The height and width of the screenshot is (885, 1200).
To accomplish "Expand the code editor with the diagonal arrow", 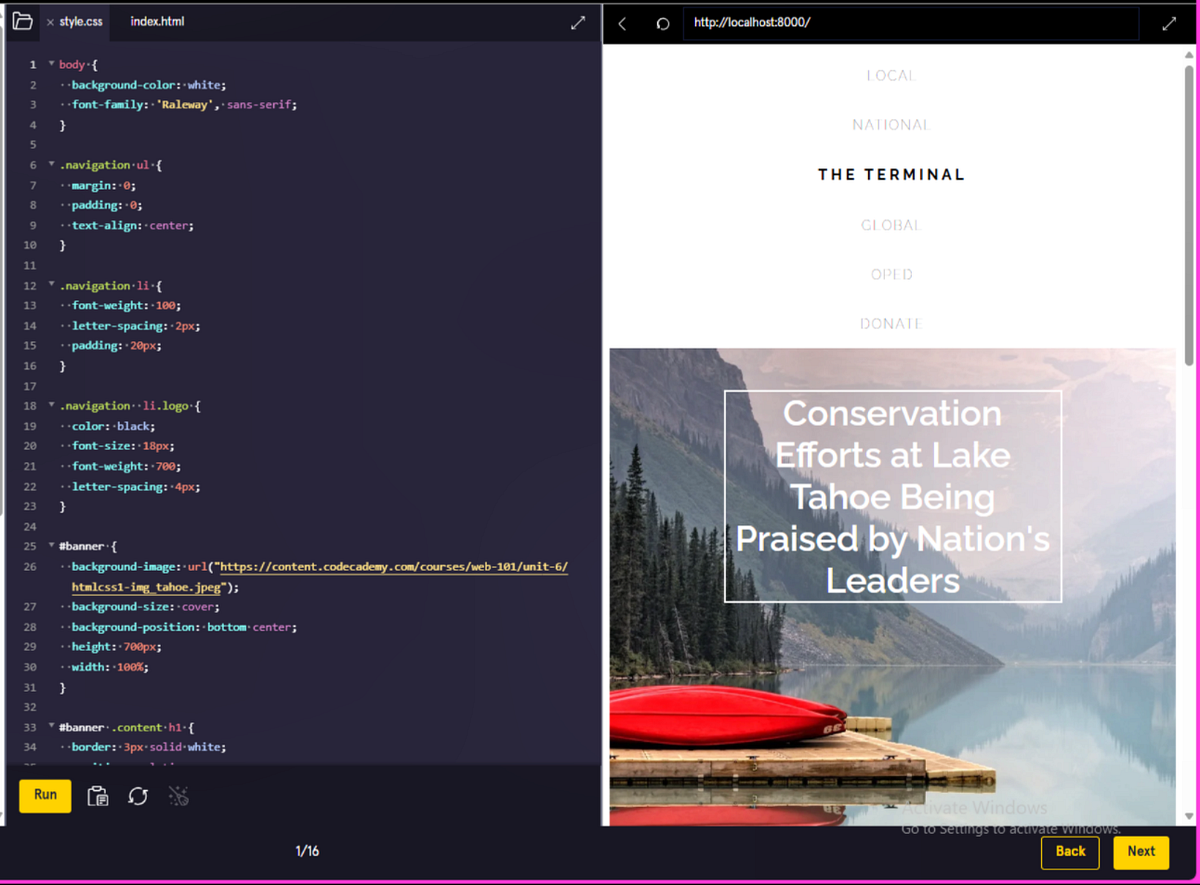I will tap(578, 21).
